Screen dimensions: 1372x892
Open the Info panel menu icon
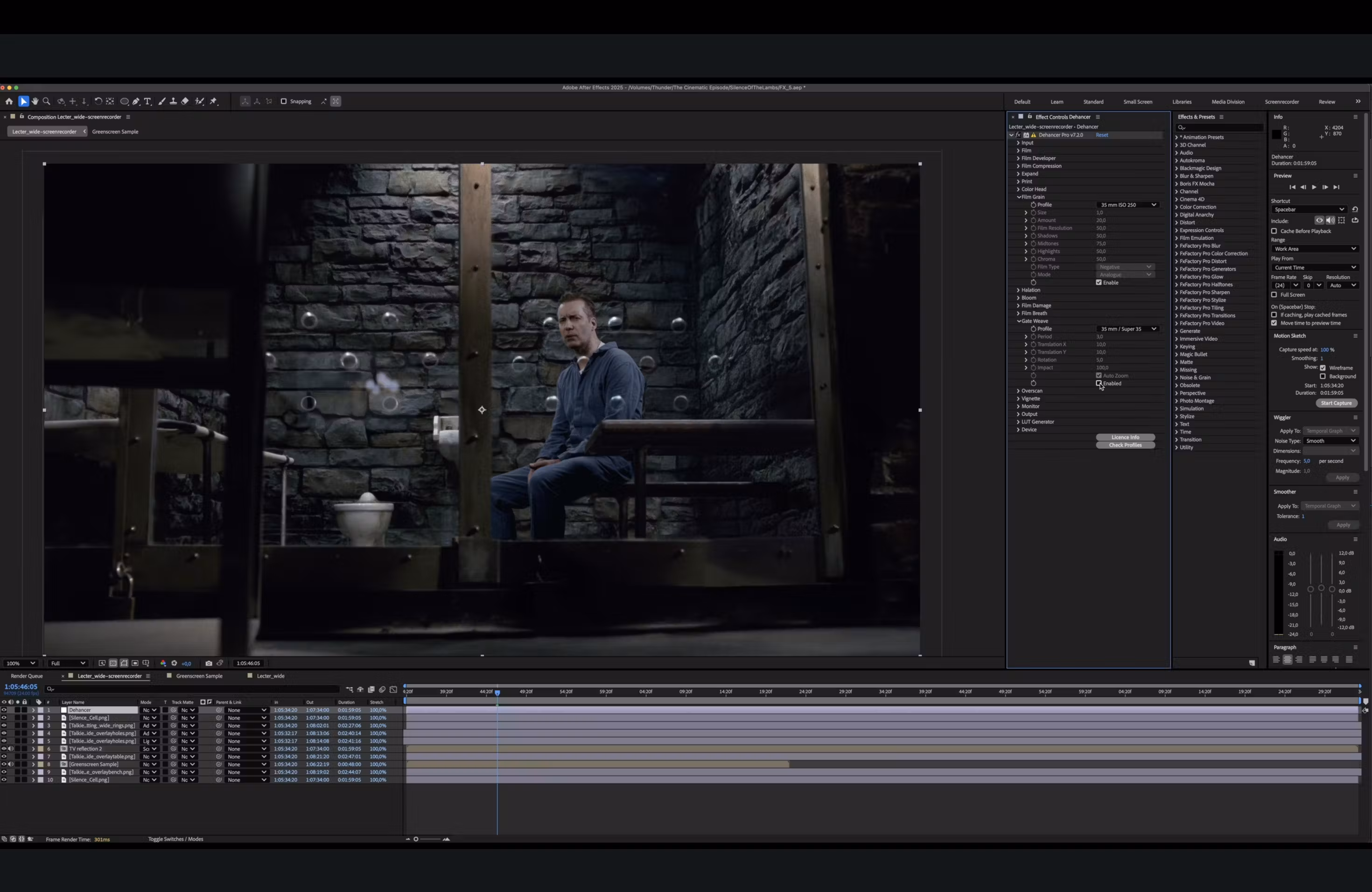pyautogui.click(x=1355, y=117)
